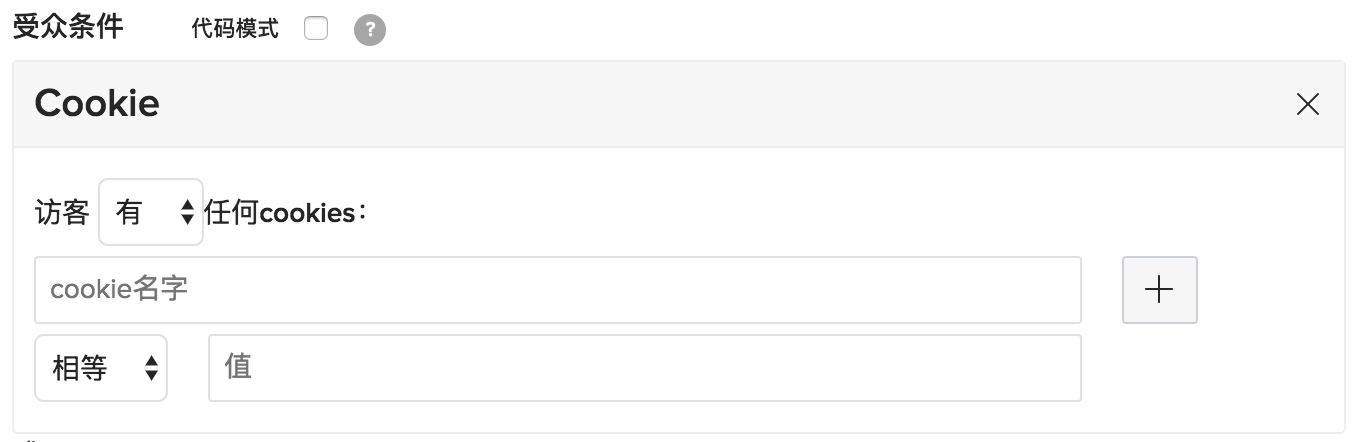The image size is (1360, 442).
Task: Enable the 代码模式 checkbox
Action: click(316, 29)
